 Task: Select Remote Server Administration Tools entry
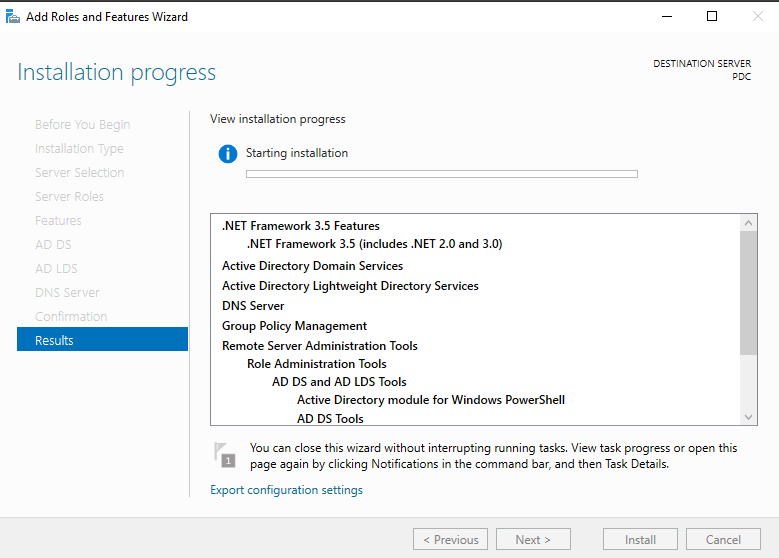coord(319,346)
